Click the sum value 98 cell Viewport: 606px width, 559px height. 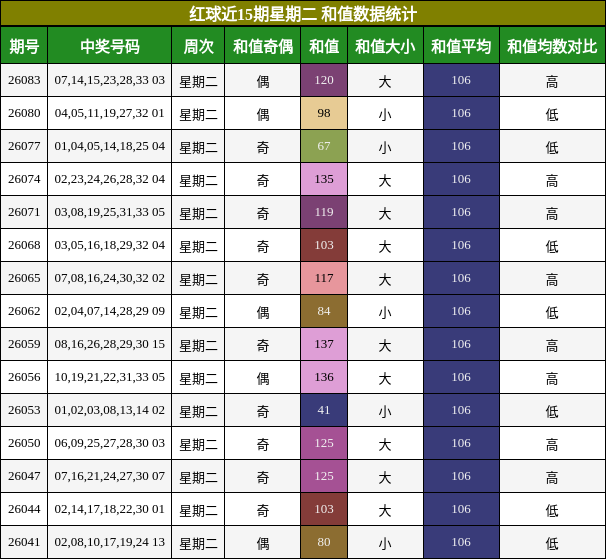point(324,113)
